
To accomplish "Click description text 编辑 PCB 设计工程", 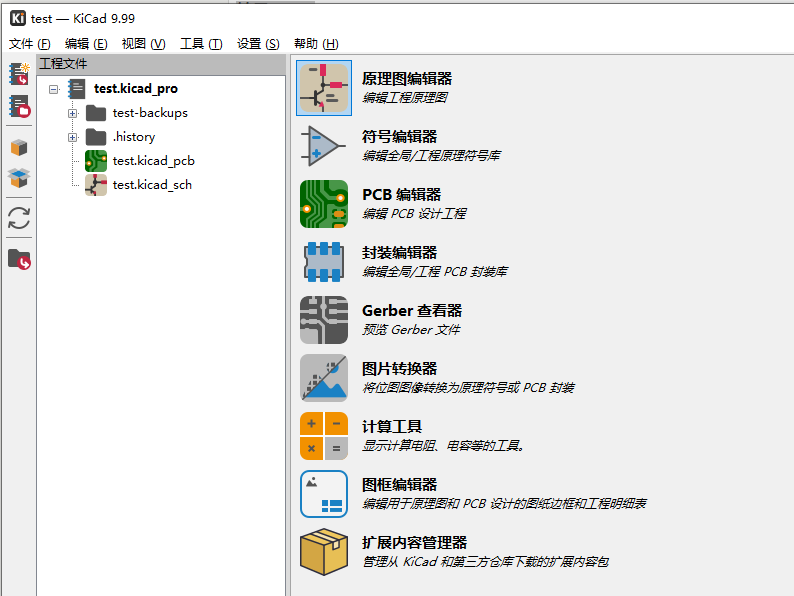I will [x=414, y=214].
